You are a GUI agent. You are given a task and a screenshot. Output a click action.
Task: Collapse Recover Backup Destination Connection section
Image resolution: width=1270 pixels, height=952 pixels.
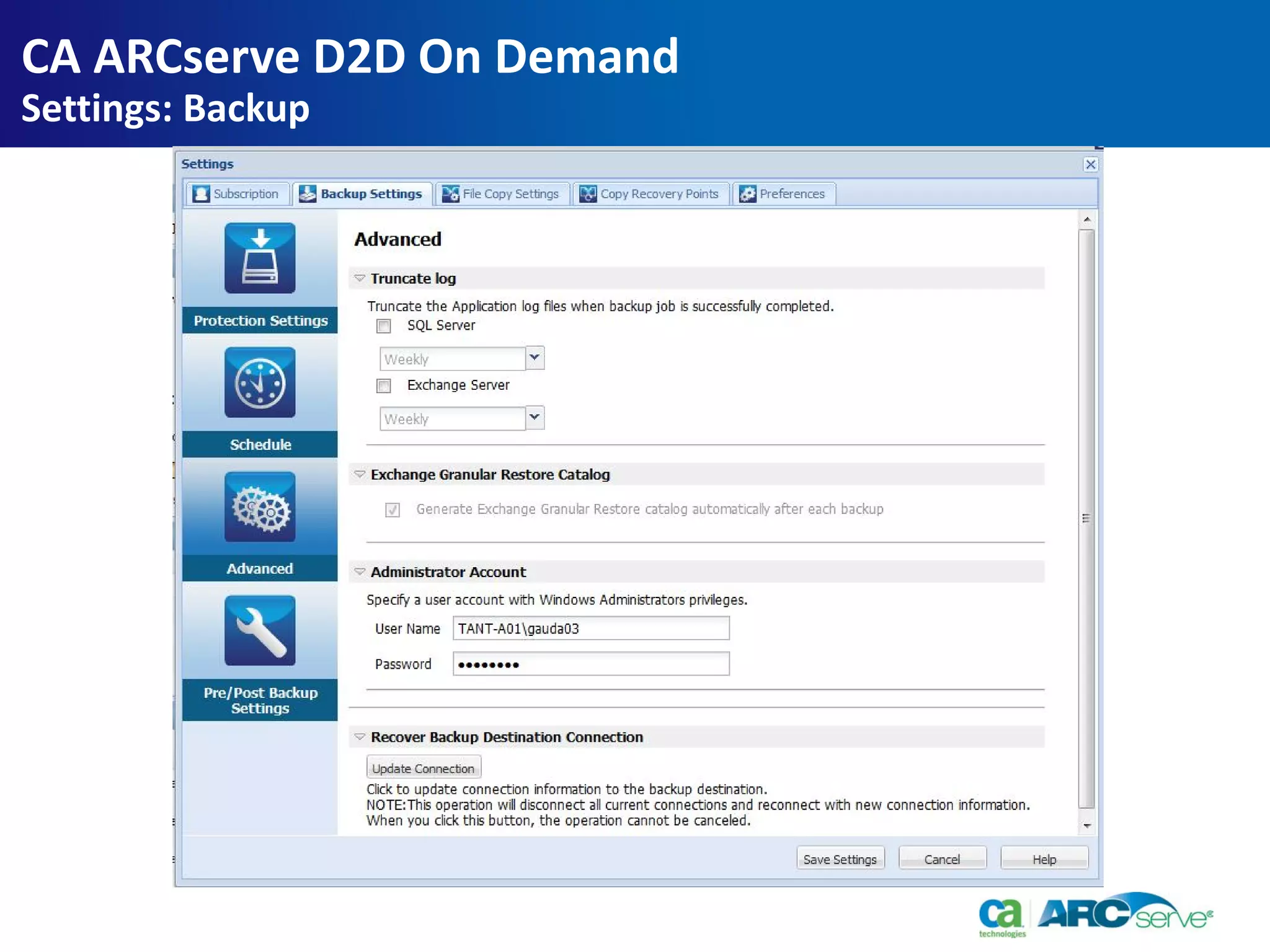point(360,737)
